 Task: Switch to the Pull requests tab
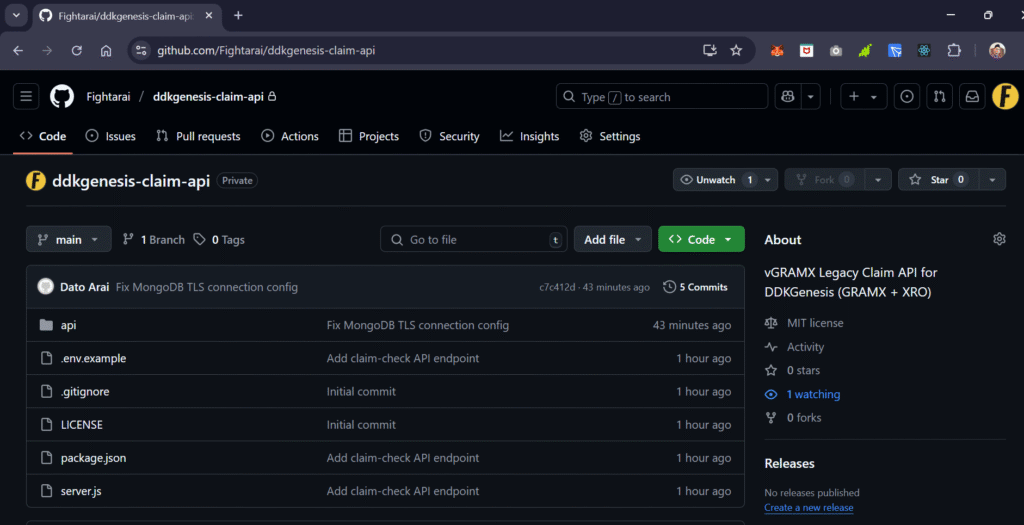pyautogui.click(x=198, y=136)
